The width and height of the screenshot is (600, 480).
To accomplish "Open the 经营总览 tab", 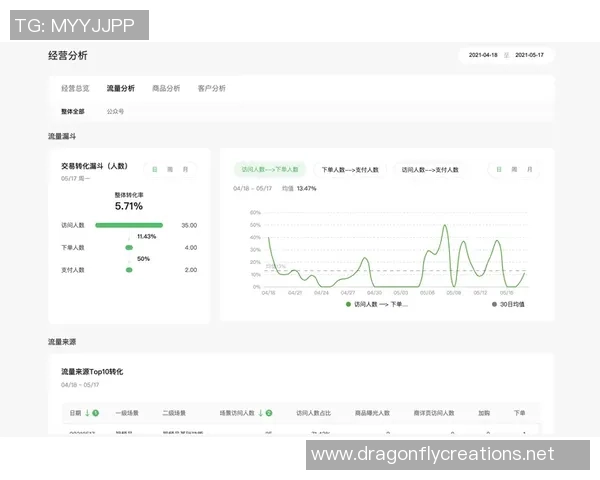I will coord(75,88).
